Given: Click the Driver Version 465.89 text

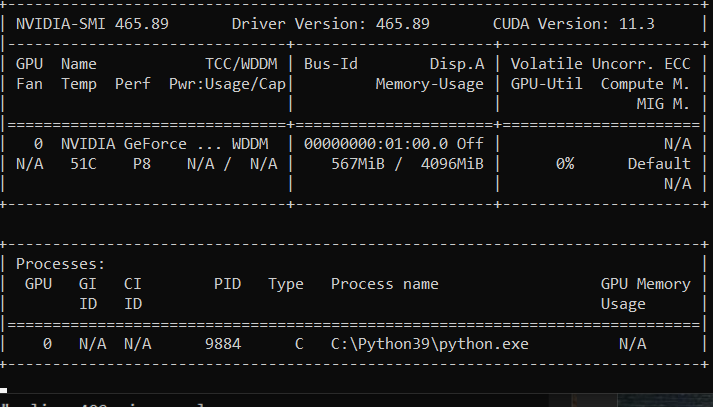Looking at the screenshot, I should (x=330, y=23).
